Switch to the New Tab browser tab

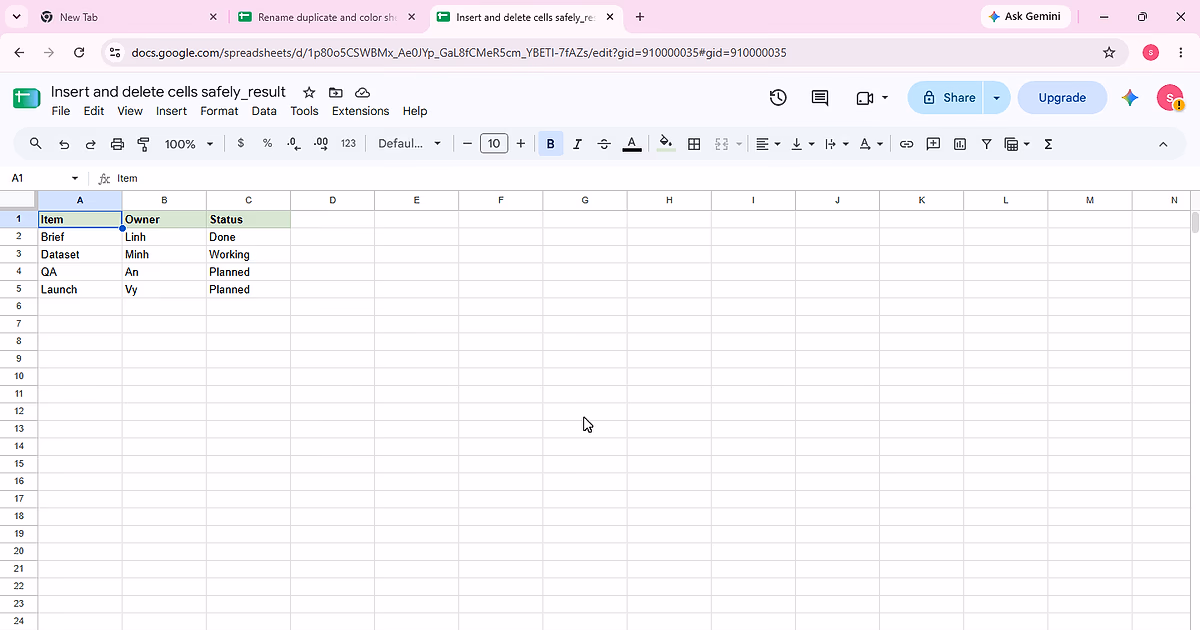130,17
